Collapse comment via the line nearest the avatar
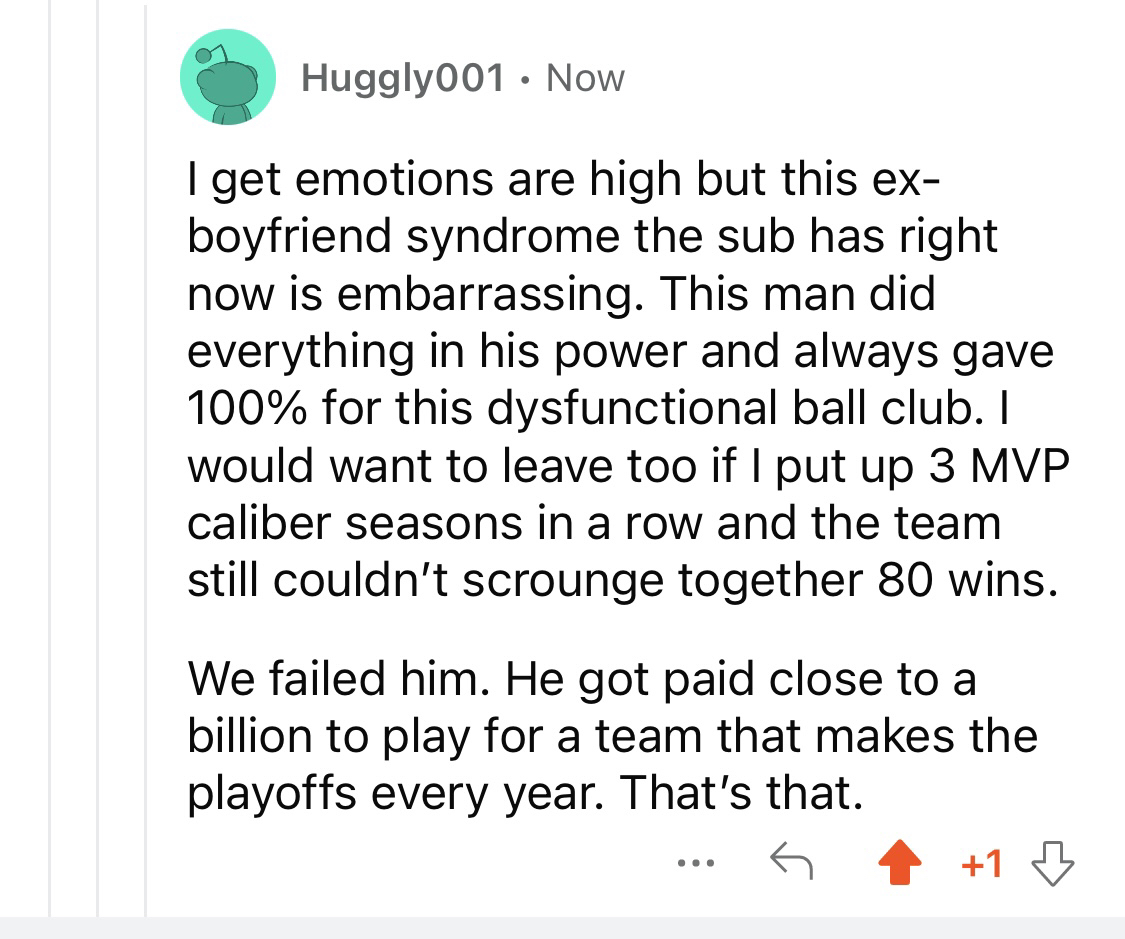 146,459
